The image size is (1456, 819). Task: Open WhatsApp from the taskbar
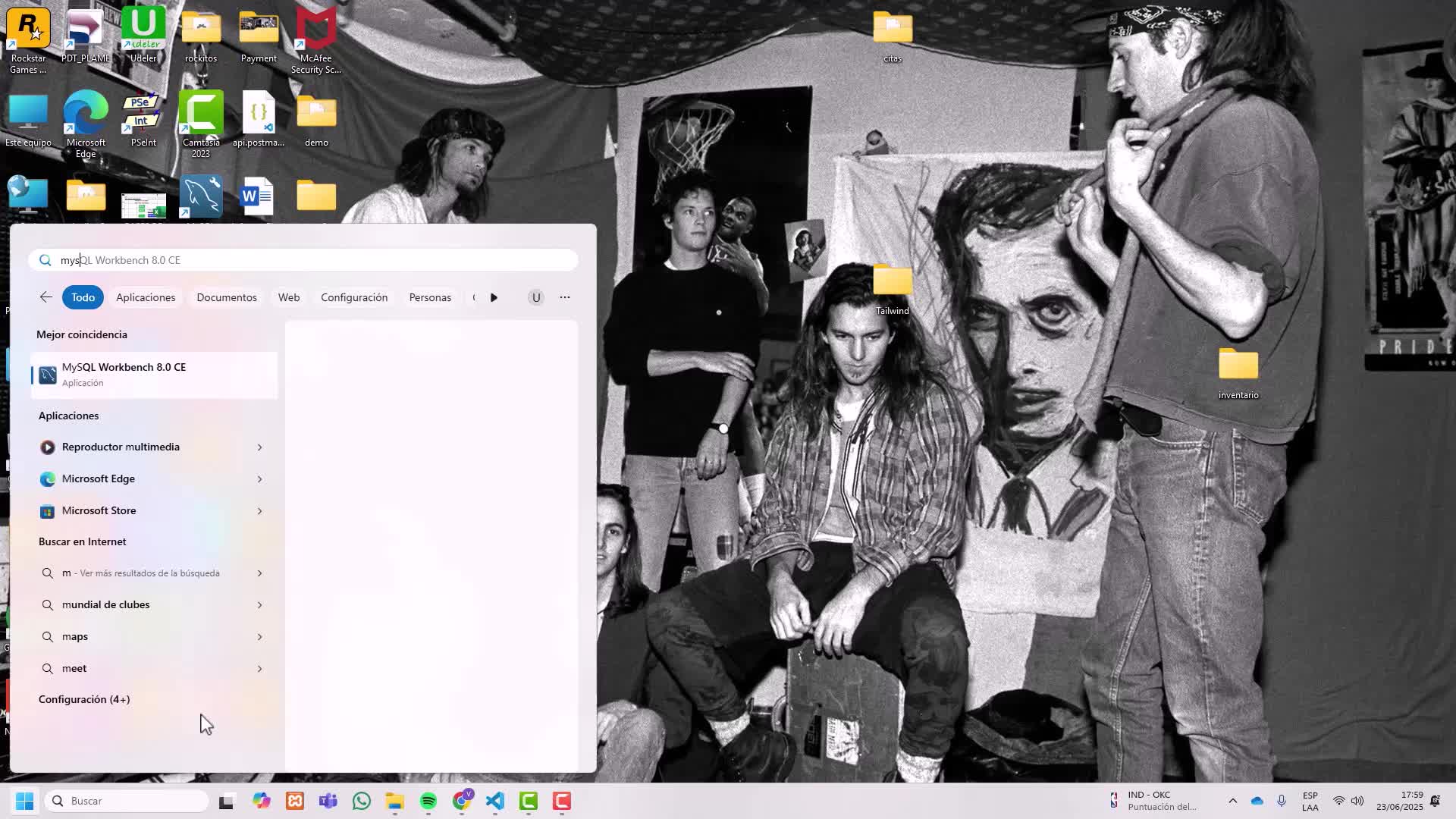[362, 801]
